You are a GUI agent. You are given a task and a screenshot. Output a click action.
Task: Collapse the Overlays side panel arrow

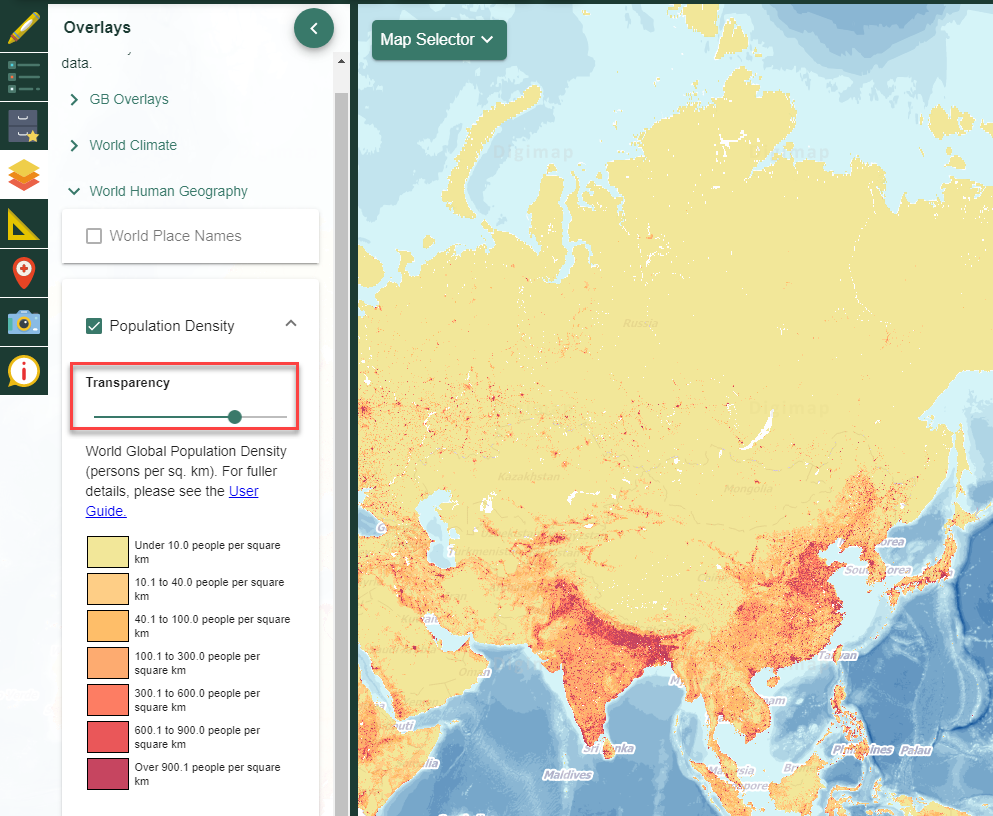tap(314, 29)
